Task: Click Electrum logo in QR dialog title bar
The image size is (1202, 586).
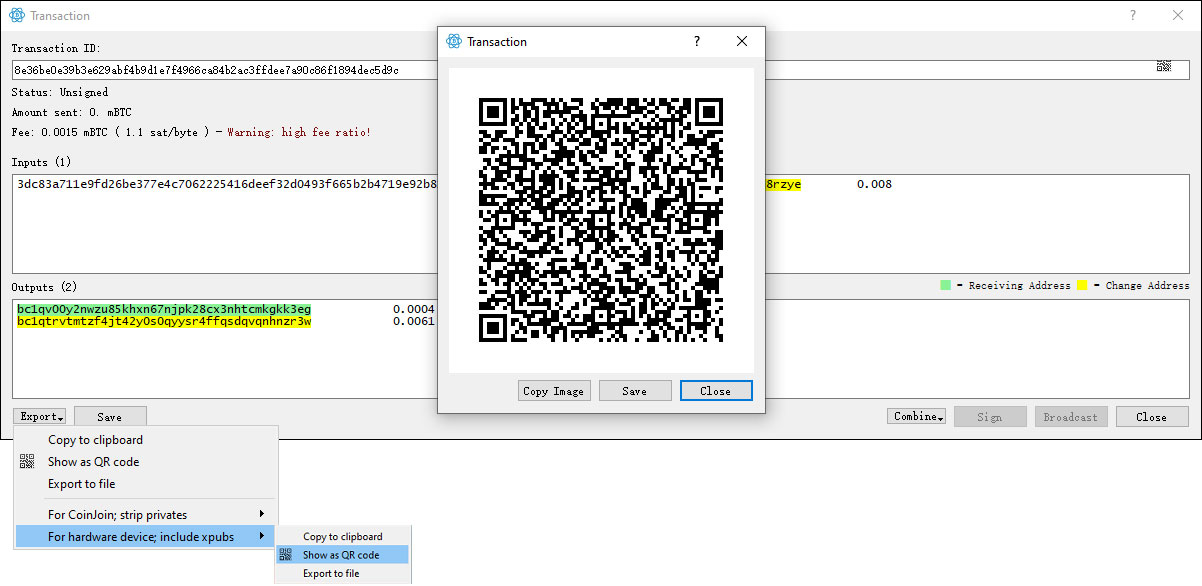Action: point(455,42)
